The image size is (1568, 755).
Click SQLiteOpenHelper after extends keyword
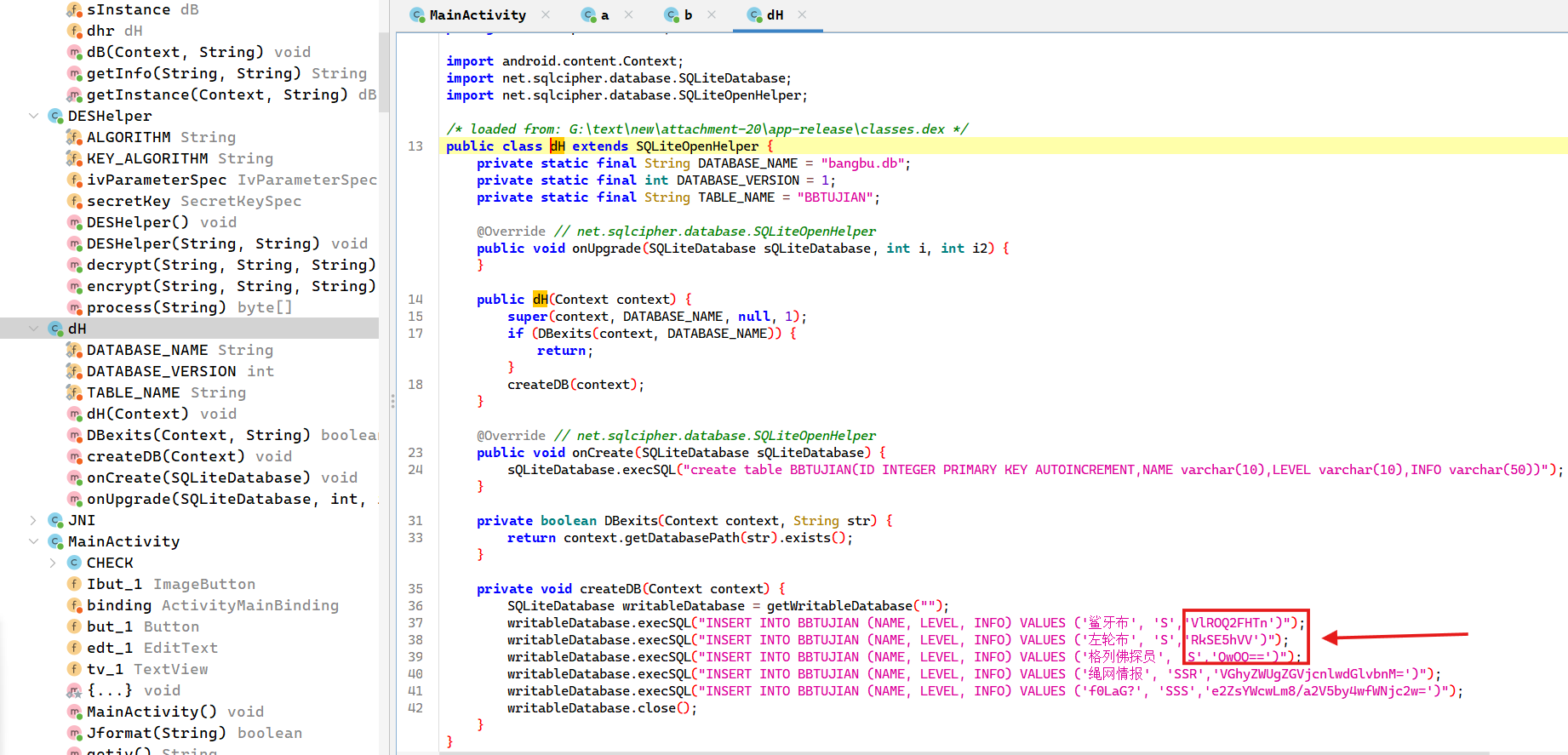(x=697, y=146)
